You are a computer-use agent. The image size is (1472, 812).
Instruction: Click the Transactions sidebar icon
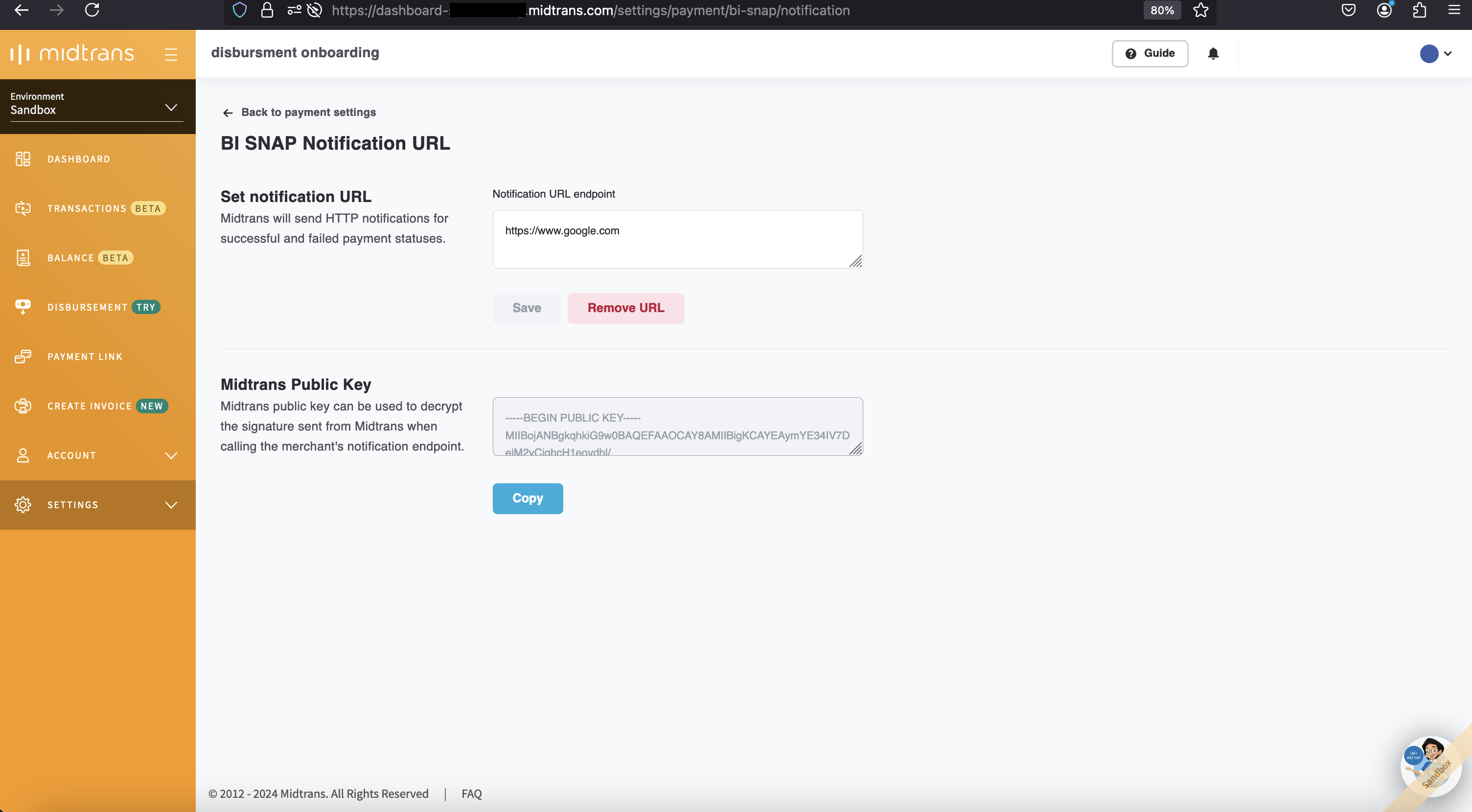[23, 208]
